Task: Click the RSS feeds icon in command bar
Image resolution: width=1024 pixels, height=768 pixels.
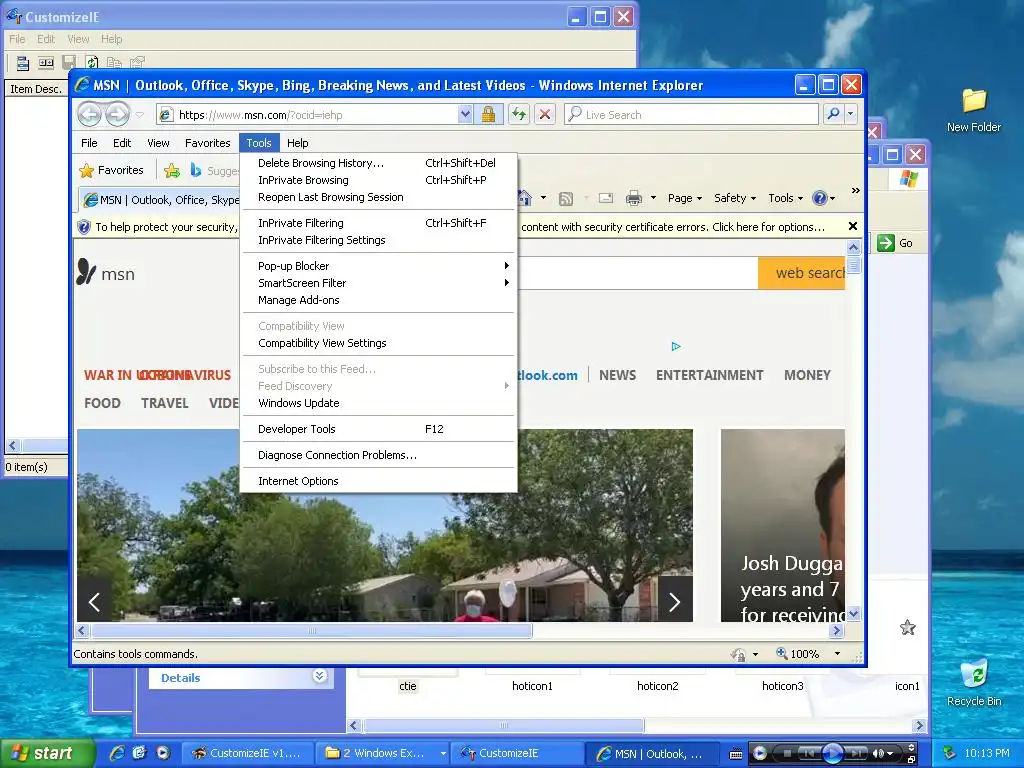Action: tap(566, 198)
